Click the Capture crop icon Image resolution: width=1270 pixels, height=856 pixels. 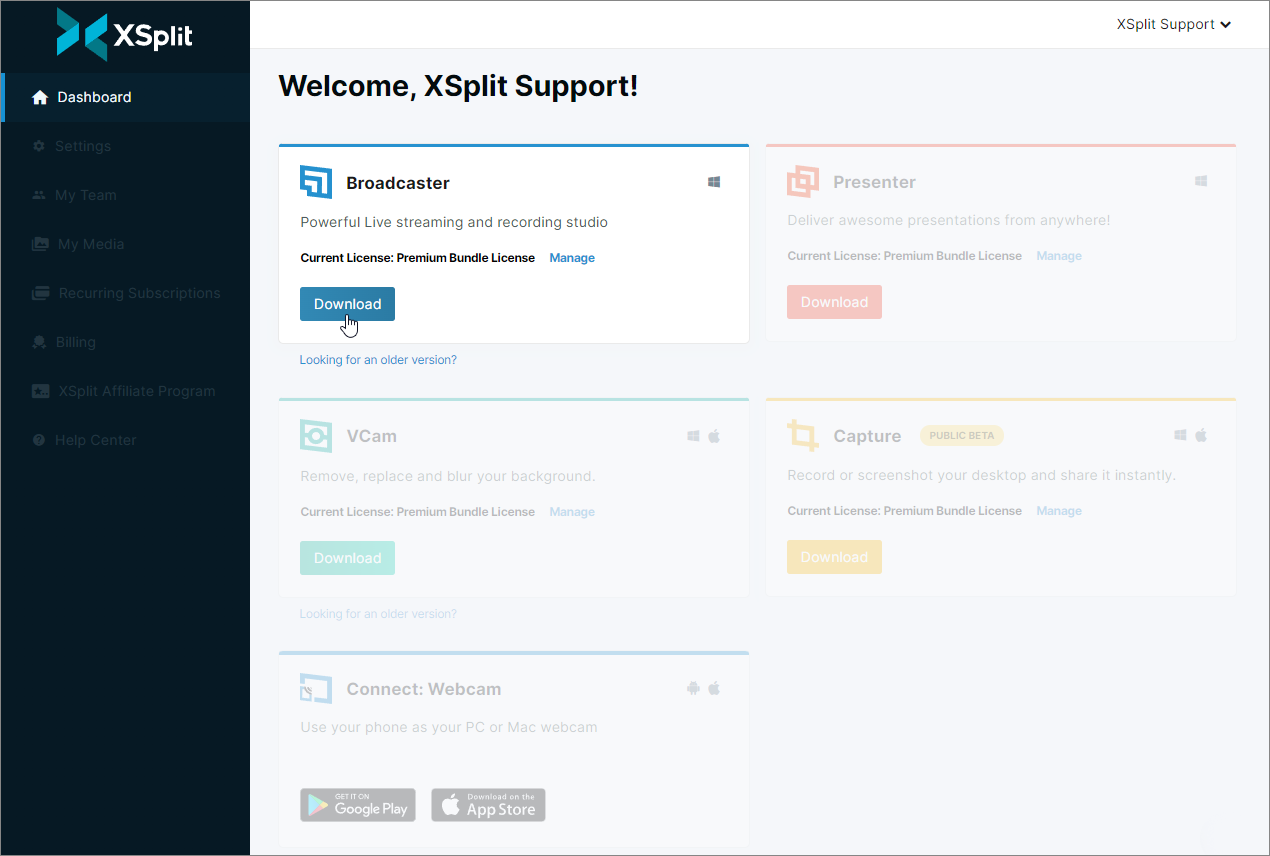tap(803, 435)
